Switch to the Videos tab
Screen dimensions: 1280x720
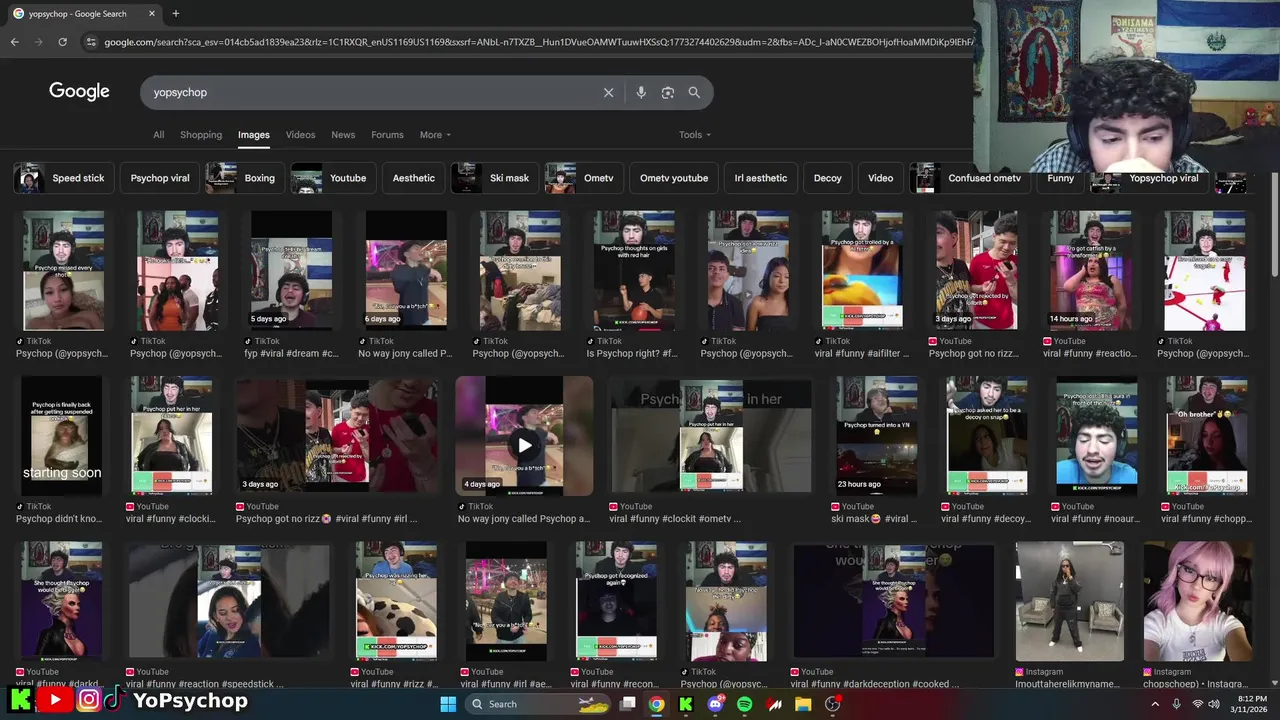point(300,135)
